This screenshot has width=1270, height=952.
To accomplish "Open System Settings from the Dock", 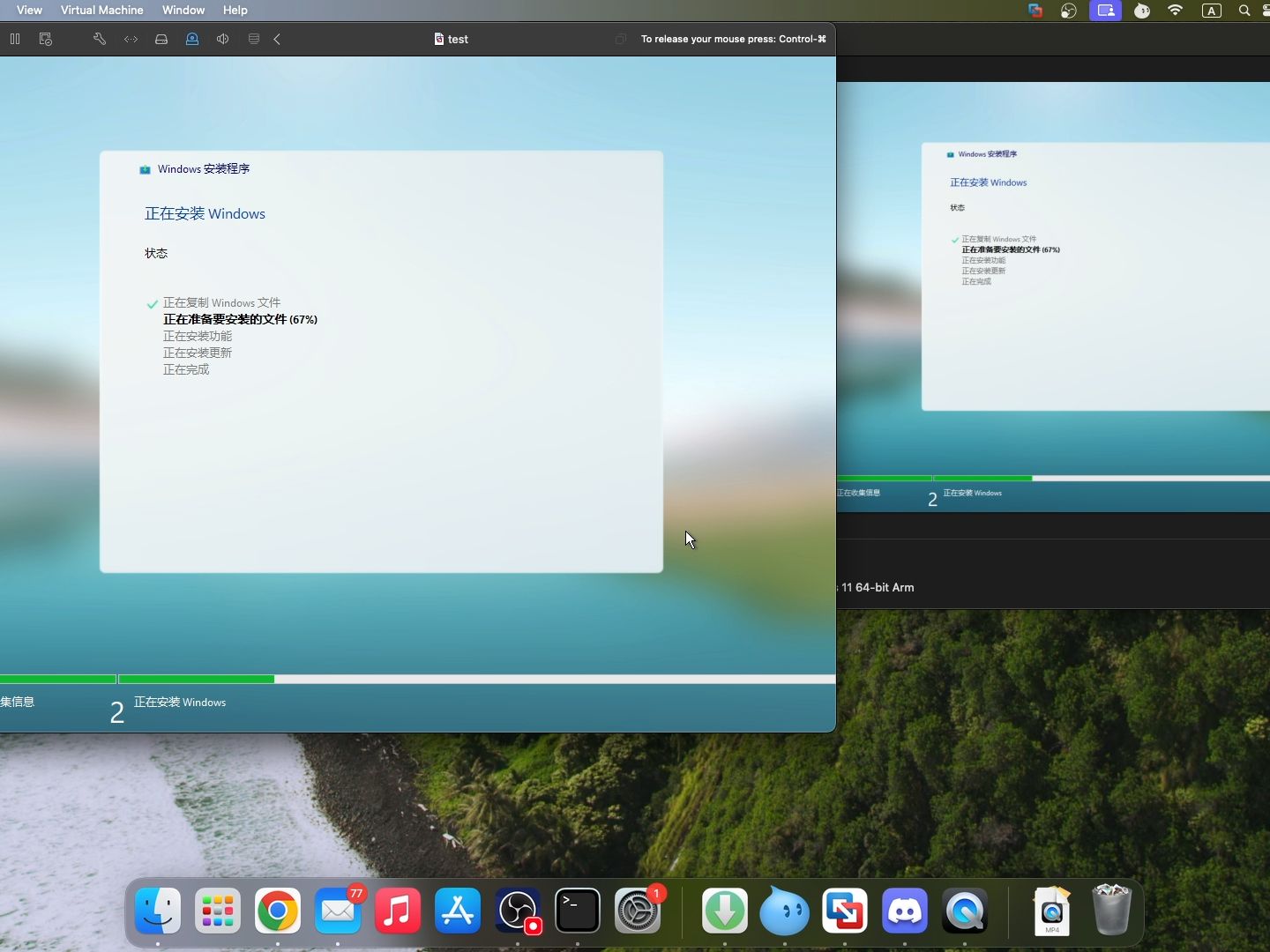I will pyautogui.click(x=638, y=911).
